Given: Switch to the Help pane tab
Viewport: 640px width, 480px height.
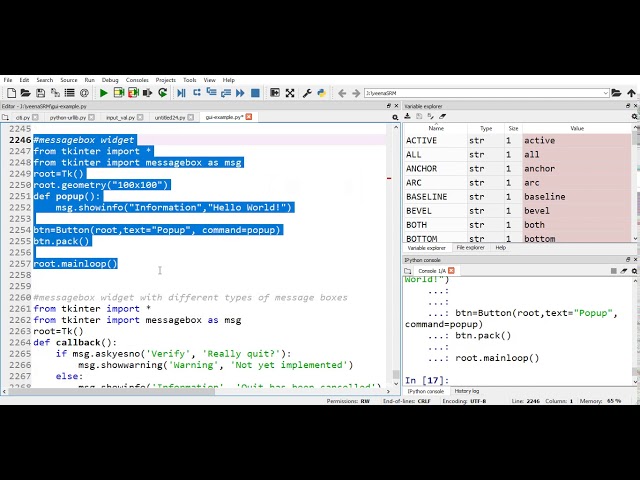Looking at the screenshot, I should 500,248.
